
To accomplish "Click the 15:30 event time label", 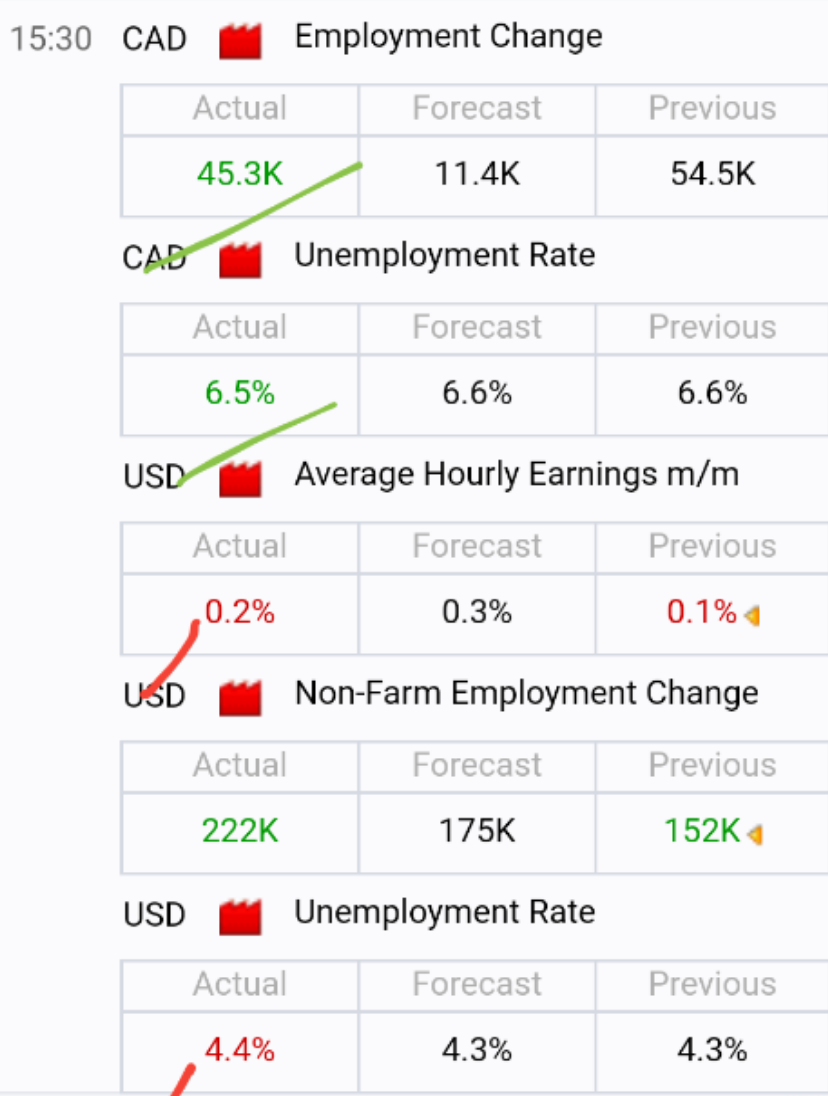I will (51, 38).
